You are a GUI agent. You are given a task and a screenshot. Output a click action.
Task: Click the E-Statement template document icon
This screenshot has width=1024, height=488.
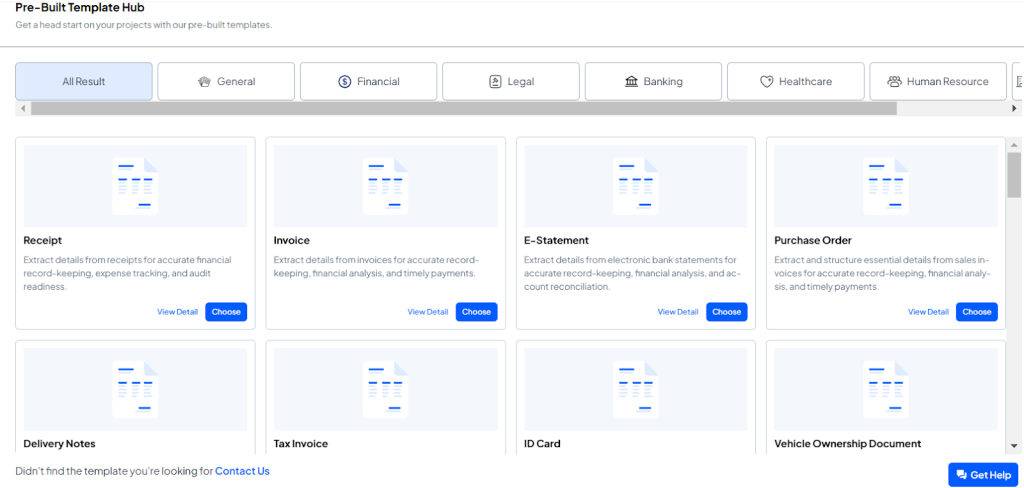[635, 186]
